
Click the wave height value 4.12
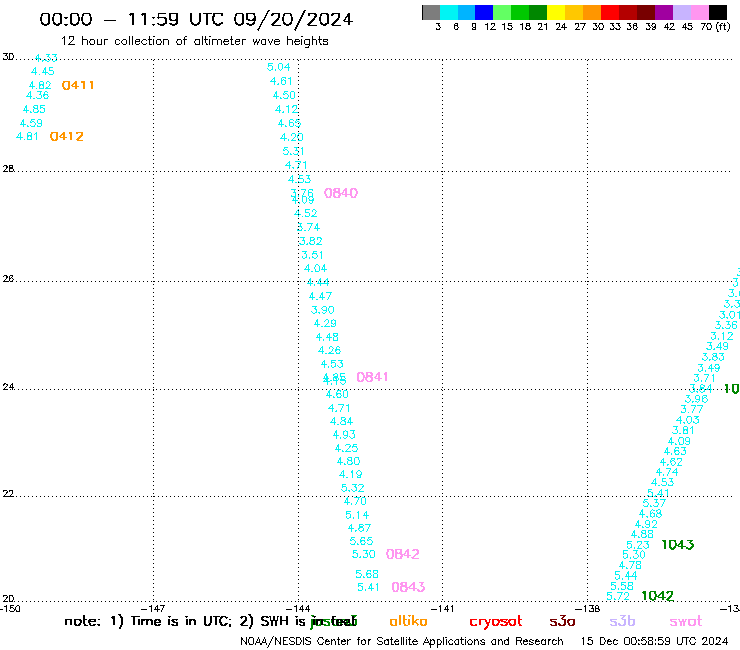click(286, 110)
